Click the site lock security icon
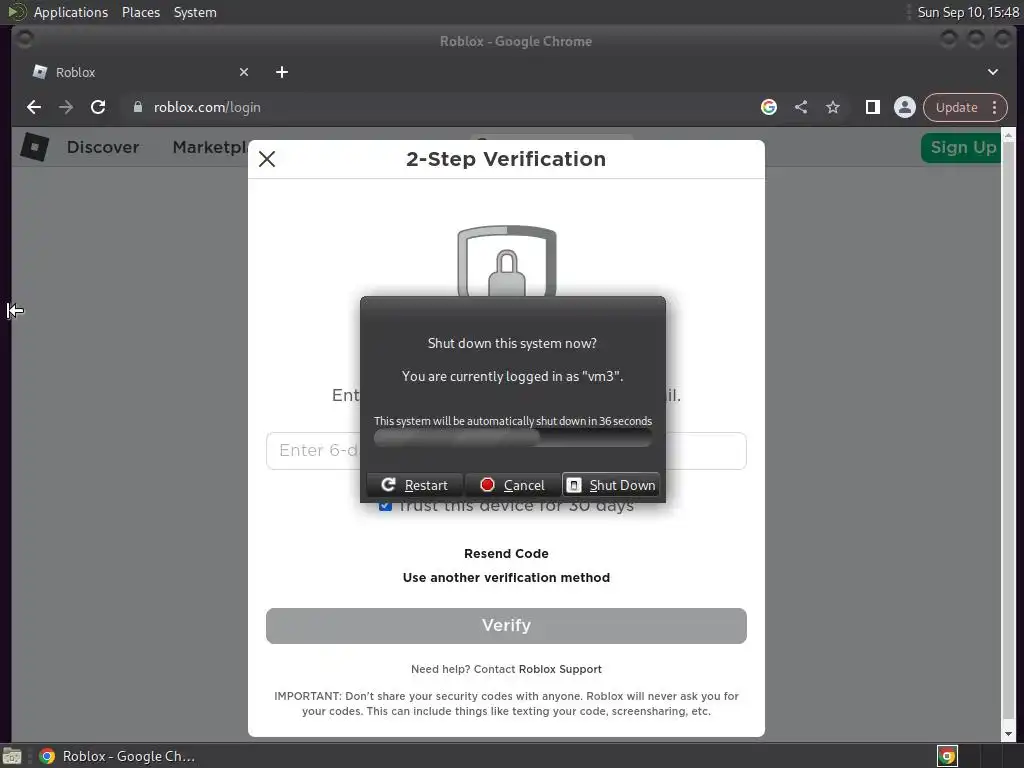 (x=138, y=107)
